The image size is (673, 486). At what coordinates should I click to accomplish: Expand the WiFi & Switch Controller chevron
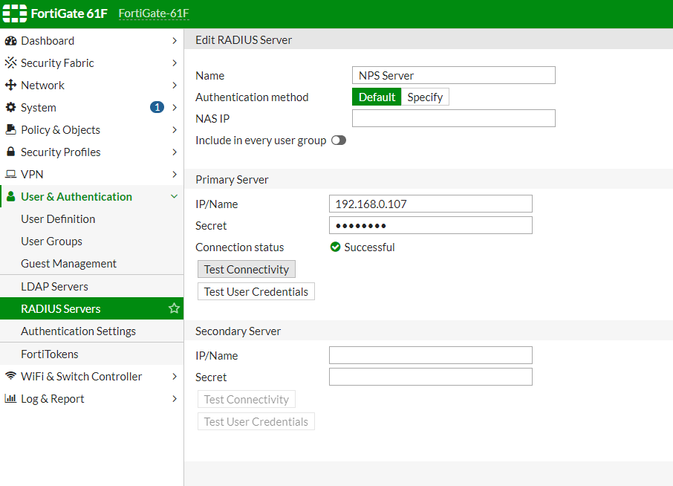tap(174, 377)
